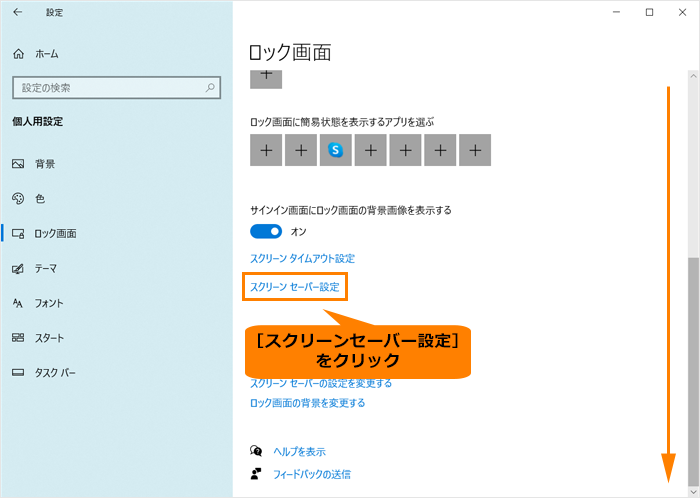Focus the 設定の検索 search field
This screenshot has width=700, height=498.
click(117, 87)
